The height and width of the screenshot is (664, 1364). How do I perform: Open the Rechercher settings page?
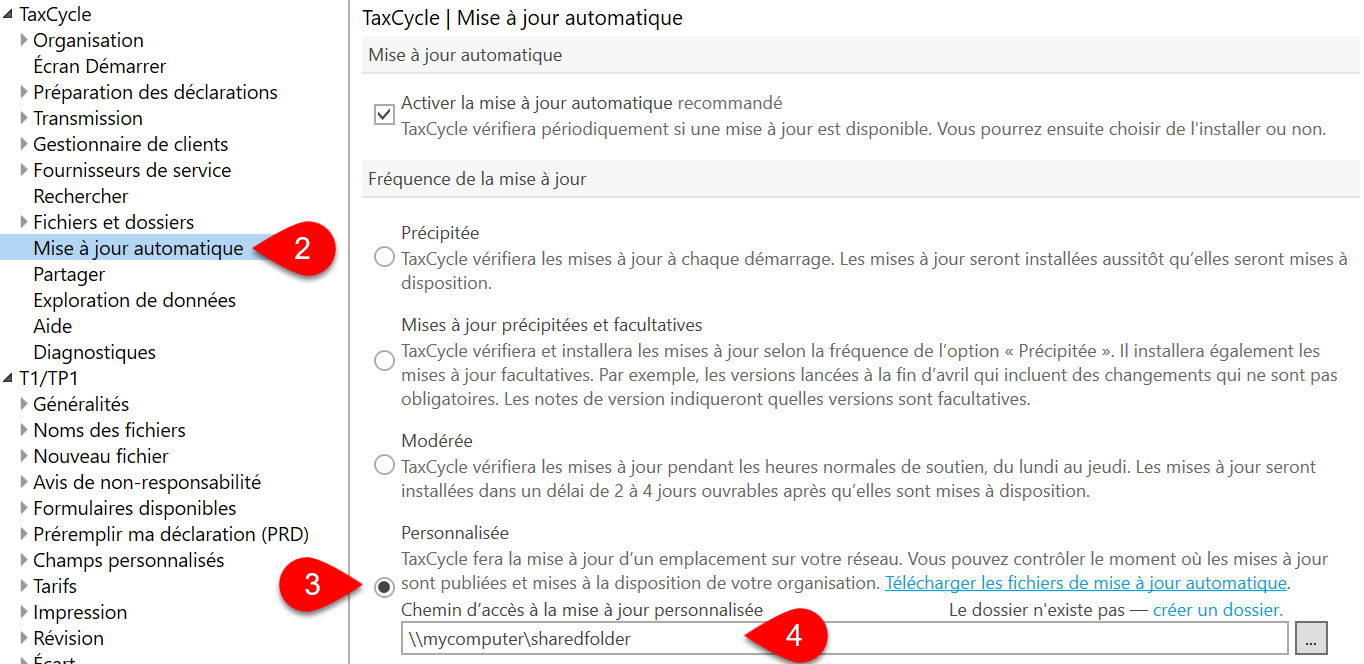pyautogui.click(x=81, y=196)
